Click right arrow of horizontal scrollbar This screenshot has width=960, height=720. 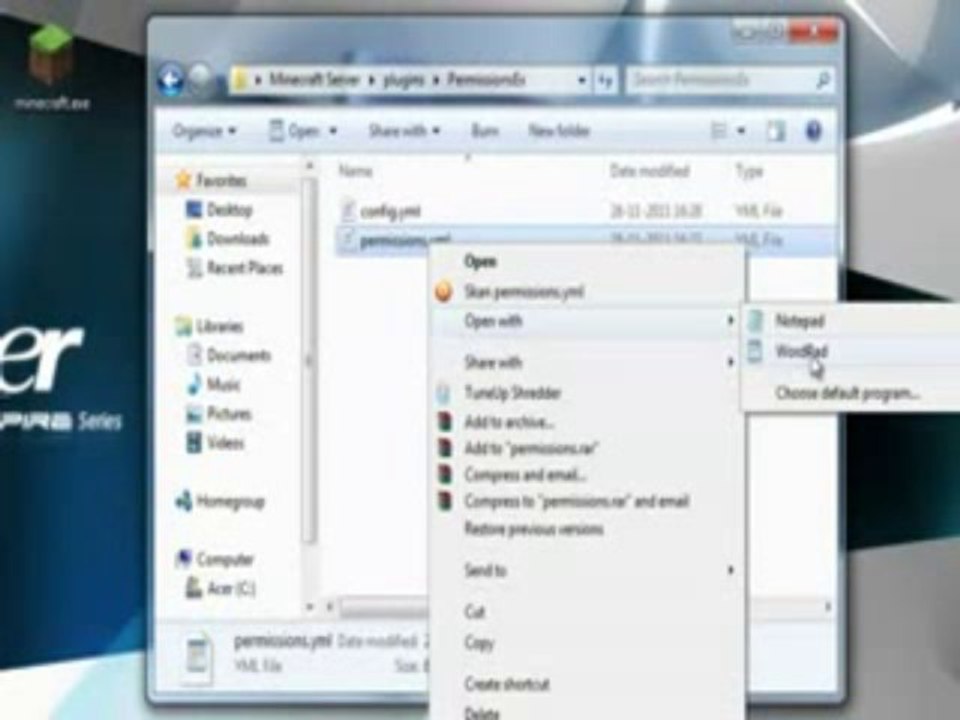pyautogui.click(x=828, y=607)
